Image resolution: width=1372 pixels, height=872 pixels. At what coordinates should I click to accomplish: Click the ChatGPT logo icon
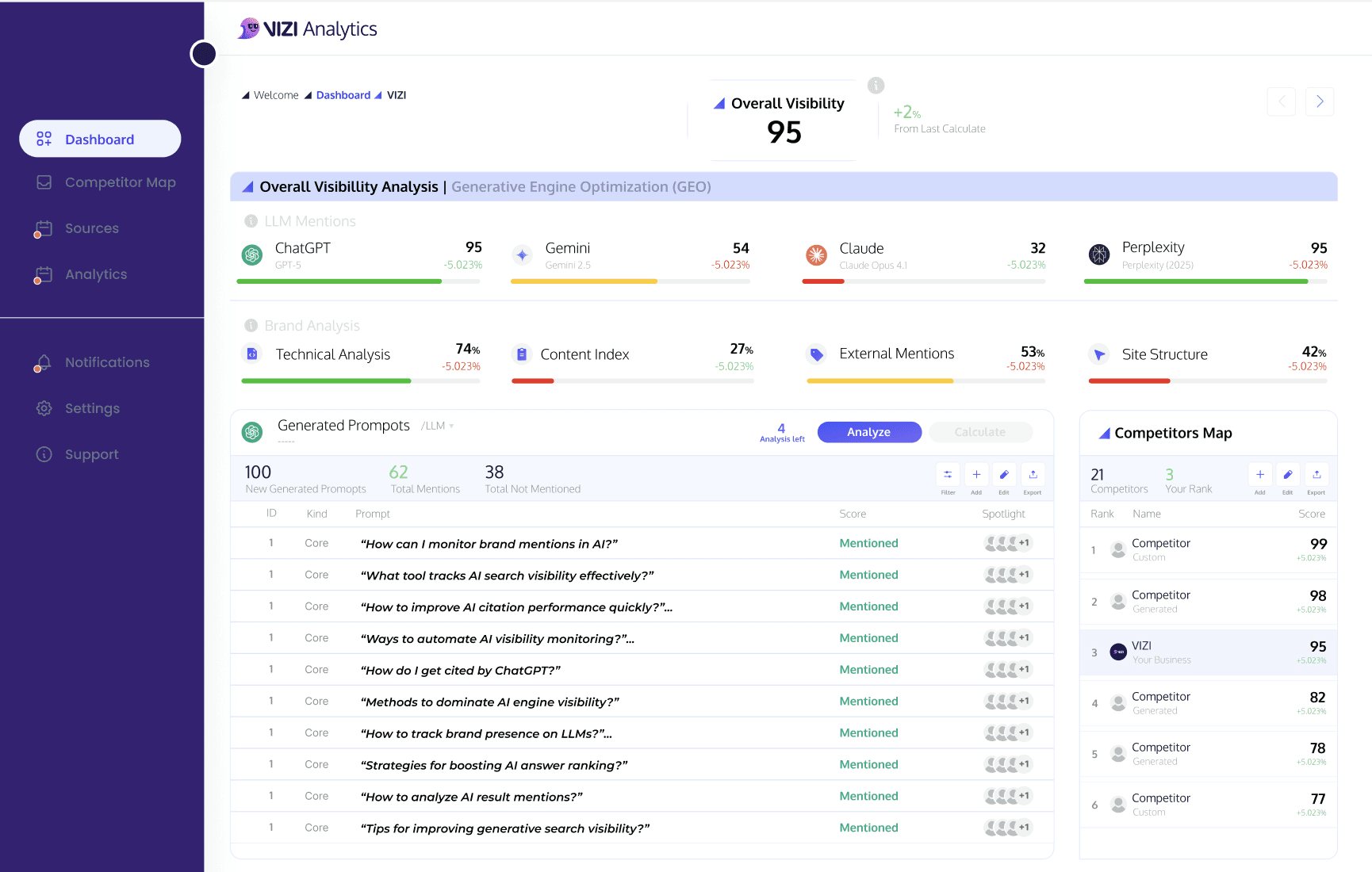click(x=252, y=254)
